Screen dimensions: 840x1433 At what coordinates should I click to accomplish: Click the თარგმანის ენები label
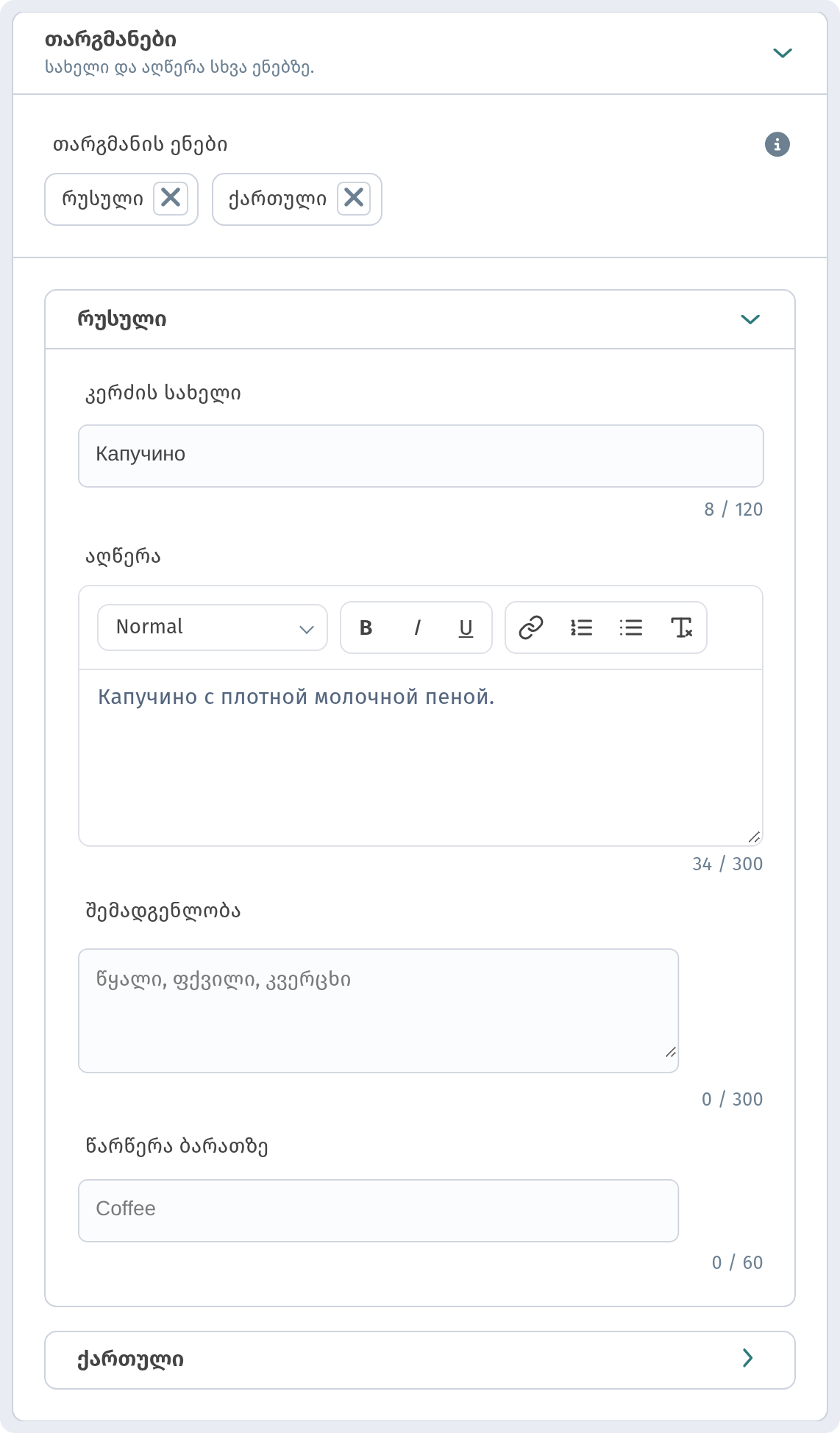pos(140,144)
